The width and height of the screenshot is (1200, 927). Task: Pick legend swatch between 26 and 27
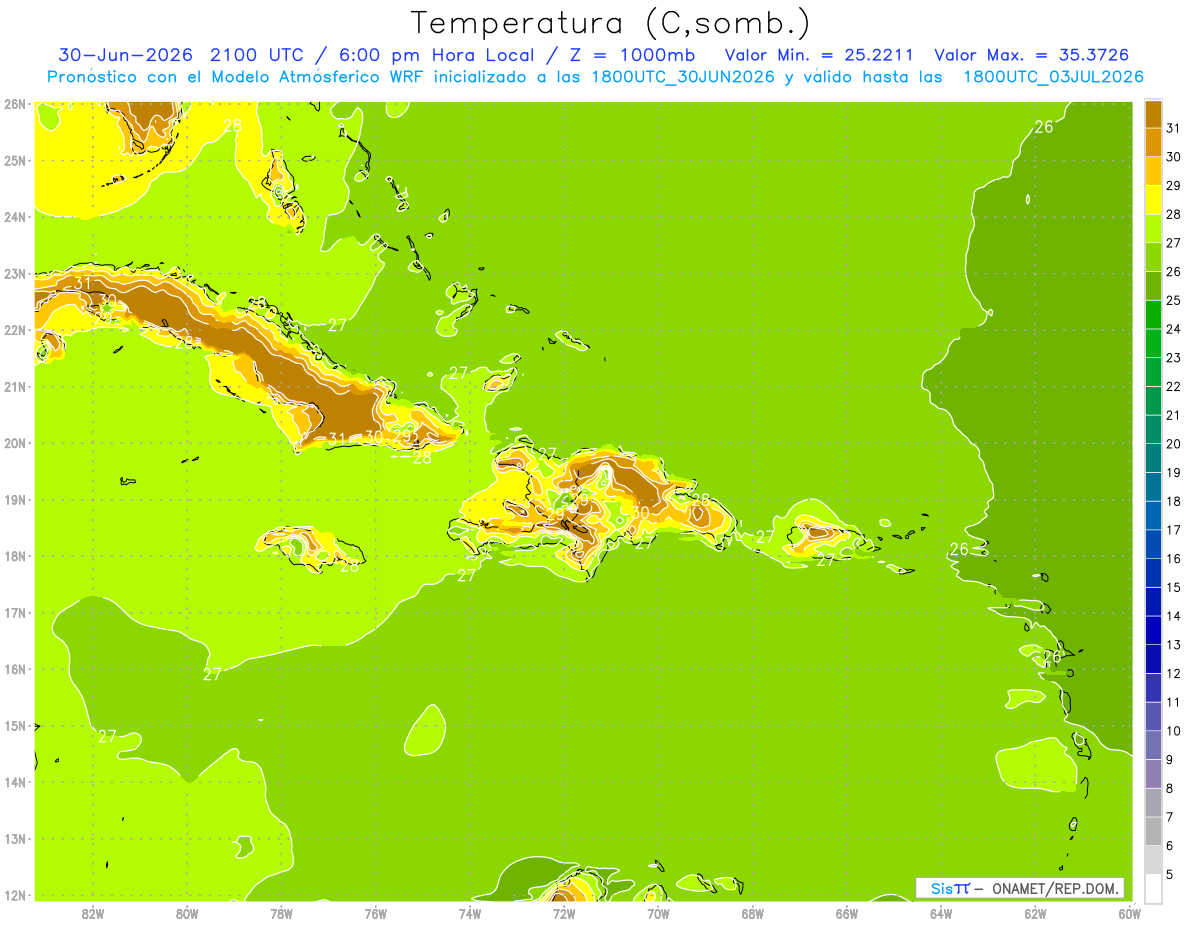[x=1153, y=257]
